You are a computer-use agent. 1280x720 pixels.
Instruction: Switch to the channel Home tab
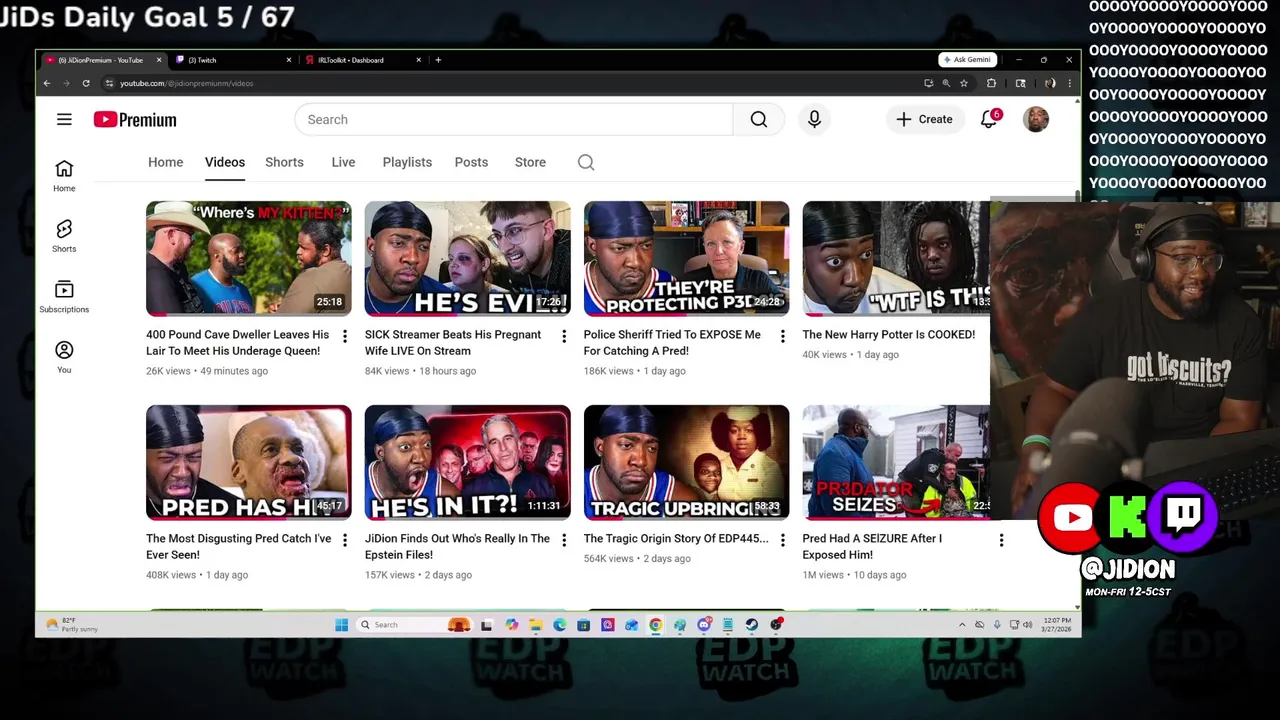coord(166,162)
